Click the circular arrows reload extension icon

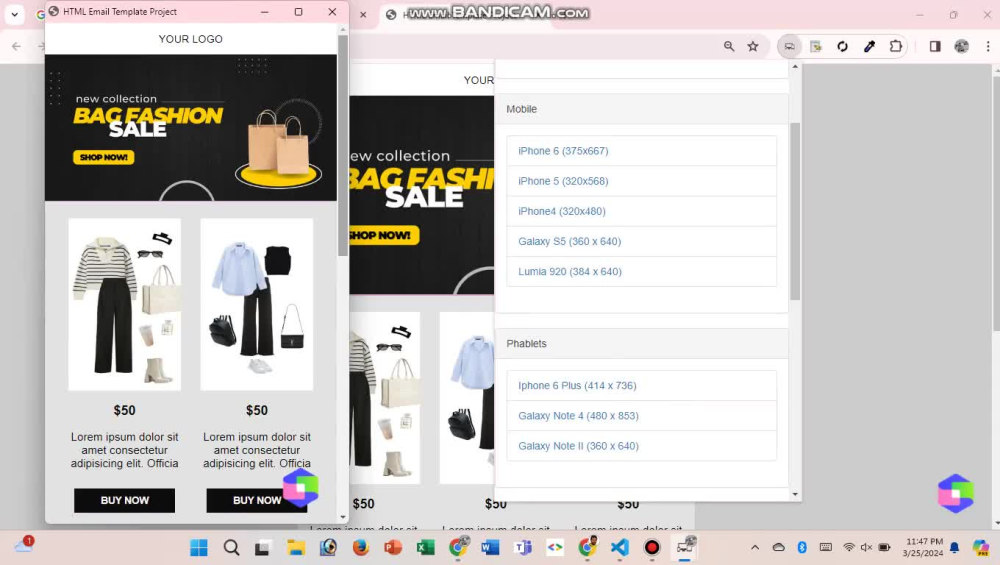(842, 46)
